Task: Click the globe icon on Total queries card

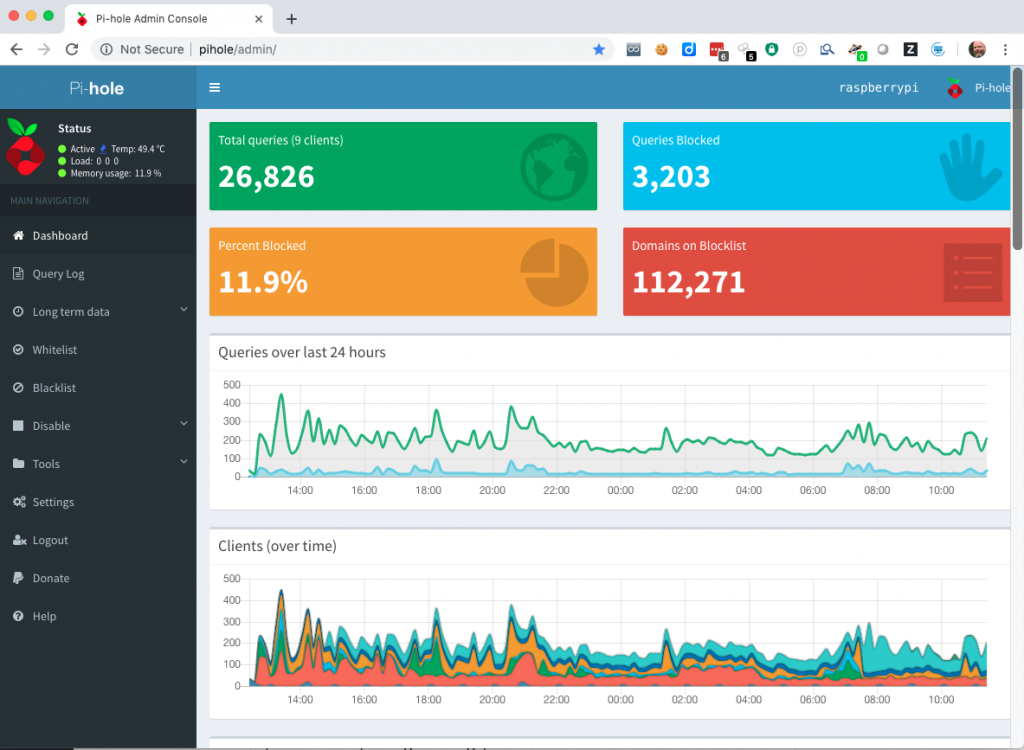Action: (x=554, y=167)
